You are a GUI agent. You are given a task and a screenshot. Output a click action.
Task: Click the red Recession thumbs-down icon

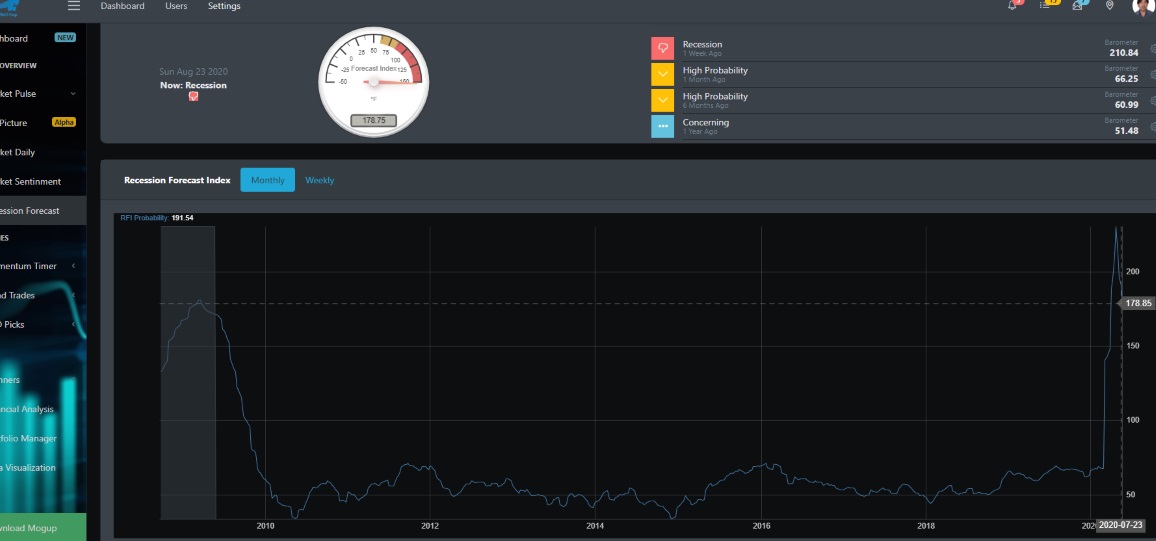point(662,49)
